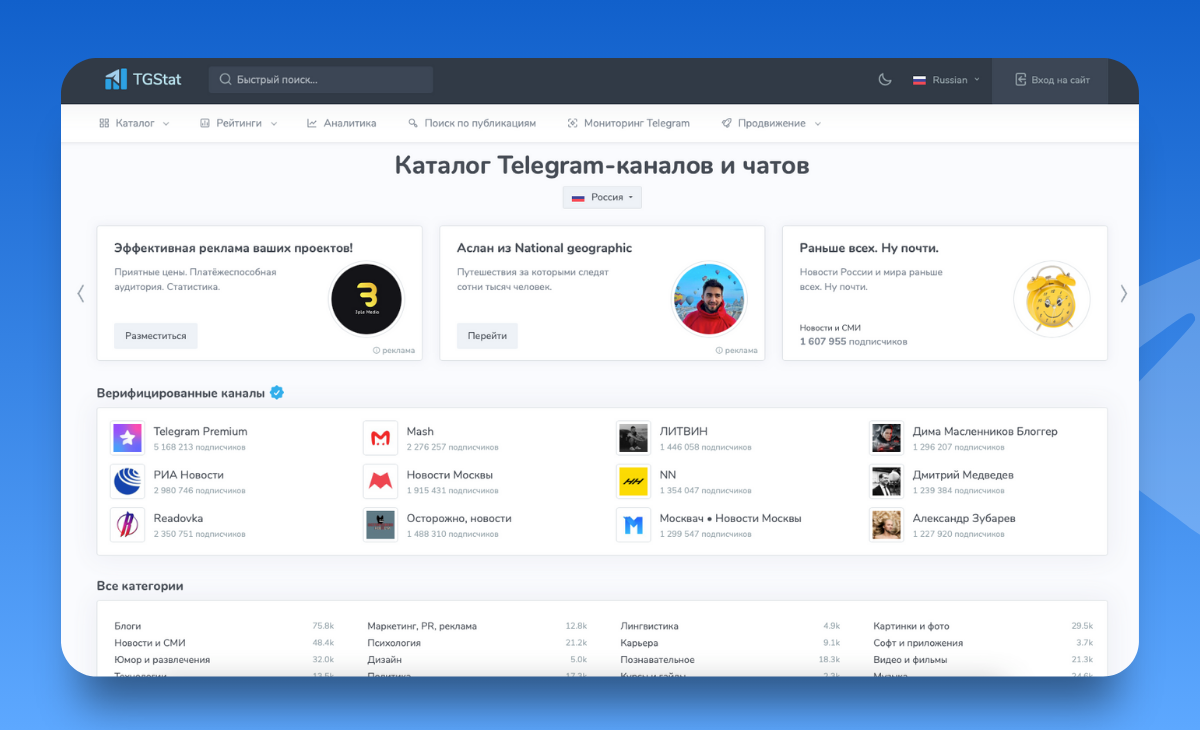The image size is (1200, 730).
Task: Open Readovka channel icon
Action: (128, 525)
